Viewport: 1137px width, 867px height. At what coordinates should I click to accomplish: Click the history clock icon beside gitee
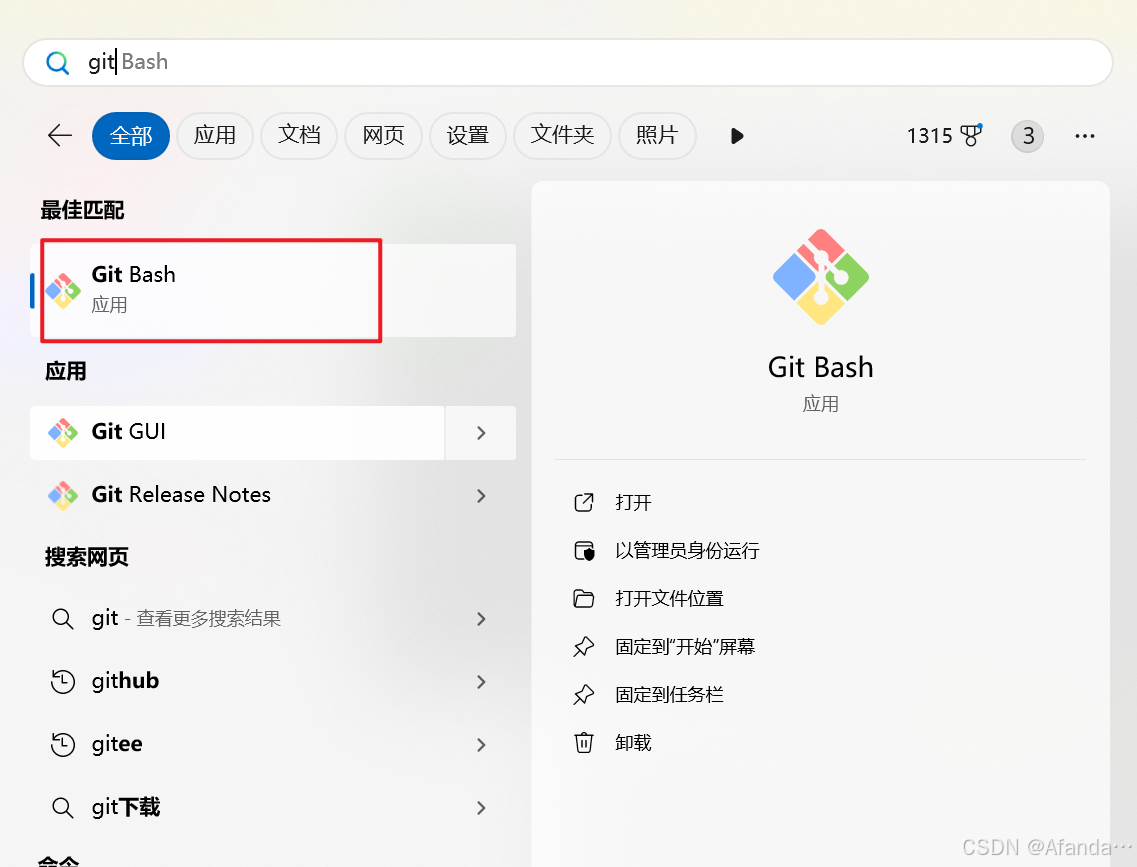63,745
